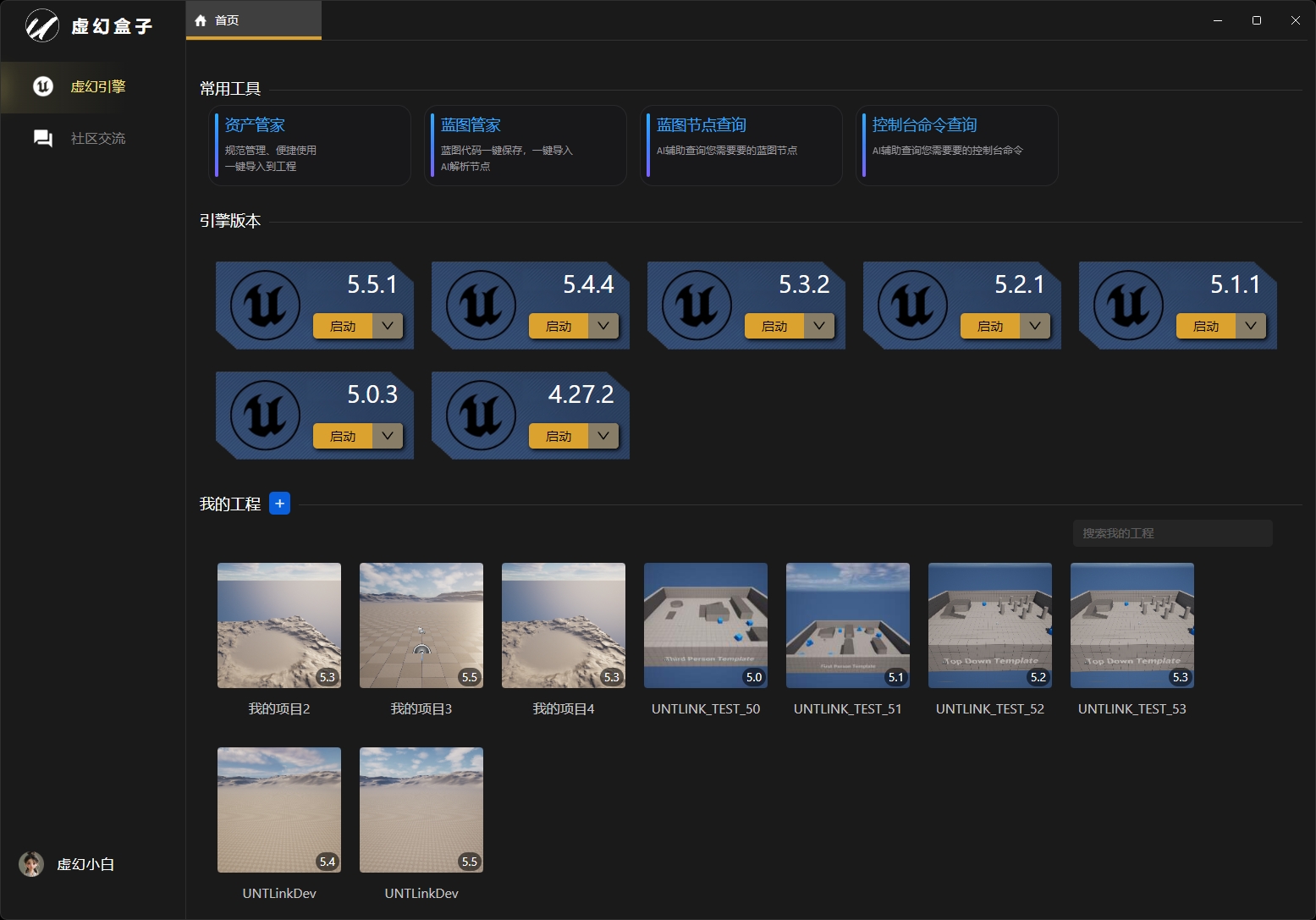
Task: Click the home icon in 首页 tab
Action: (x=201, y=20)
